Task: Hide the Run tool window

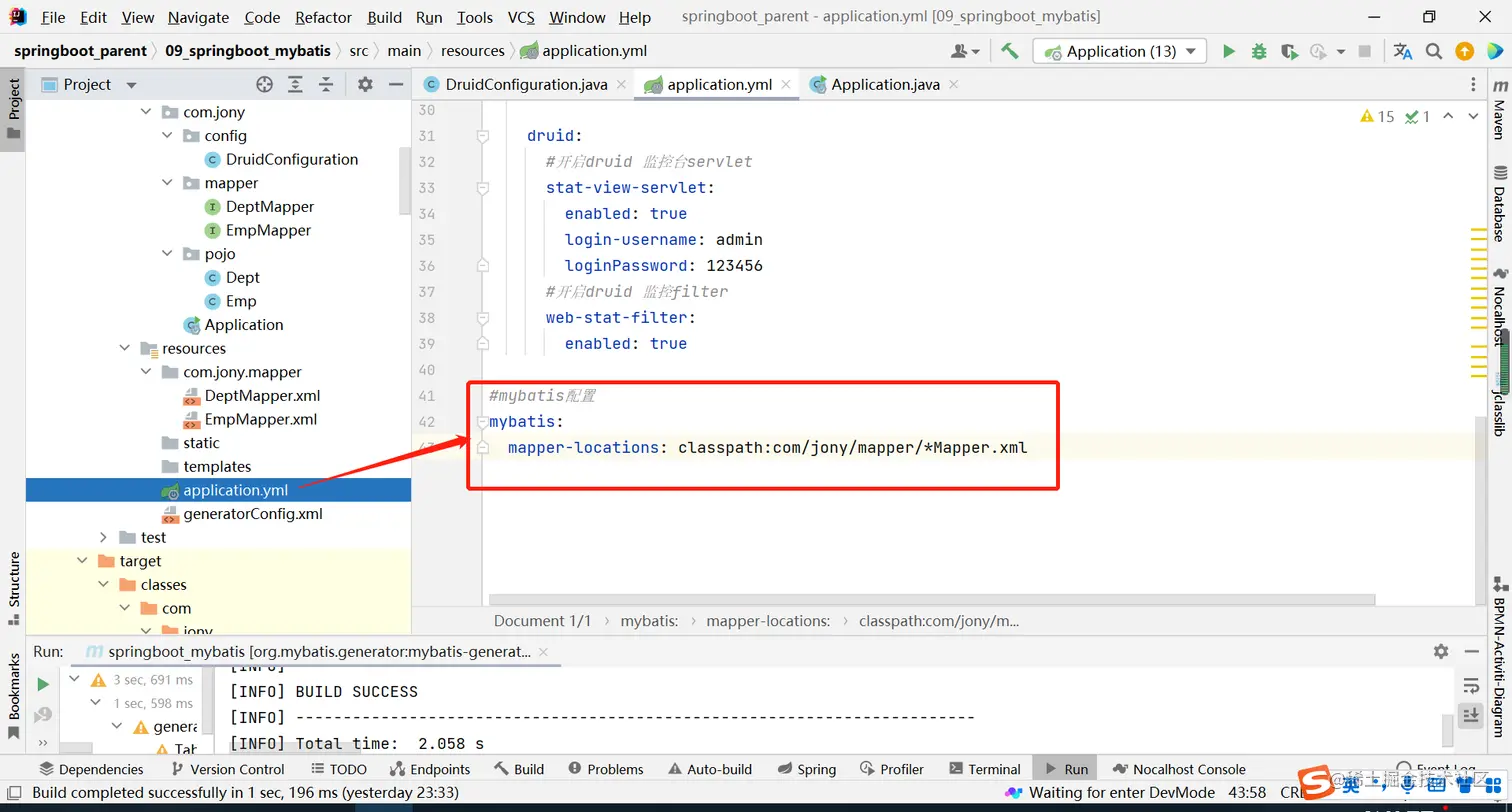Action: click(x=1472, y=651)
